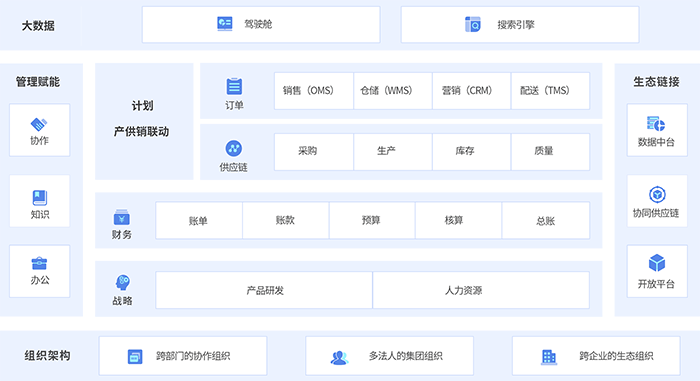
Task: Click the 跨企业的生态组织 building icon
Action: click(x=549, y=357)
